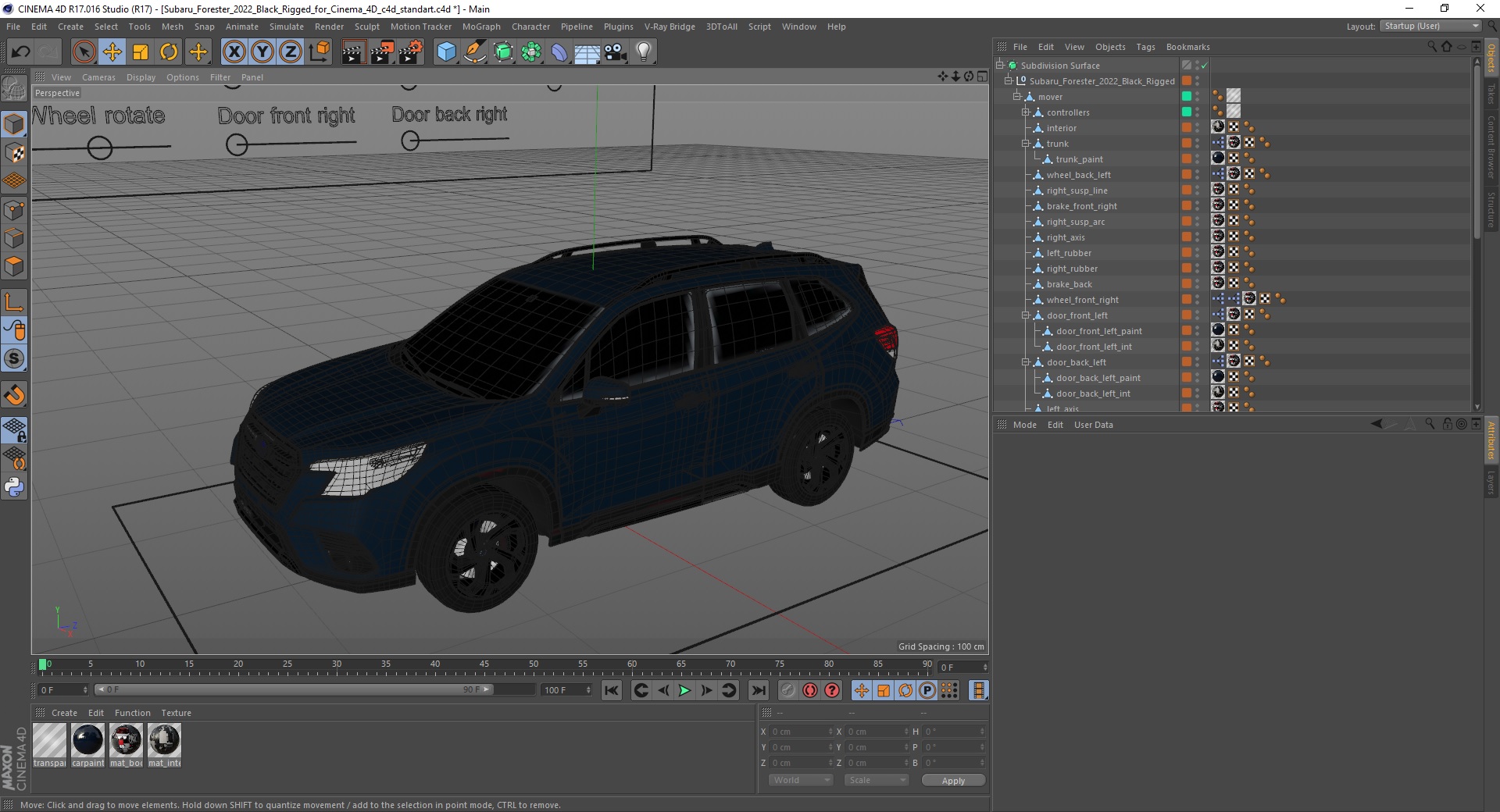Select the carpaint material swatch

pos(87,746)
